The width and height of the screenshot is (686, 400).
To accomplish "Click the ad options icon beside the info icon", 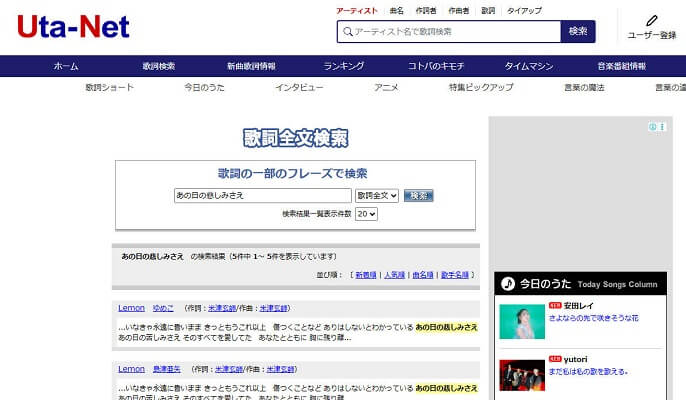I will (662, 127).
